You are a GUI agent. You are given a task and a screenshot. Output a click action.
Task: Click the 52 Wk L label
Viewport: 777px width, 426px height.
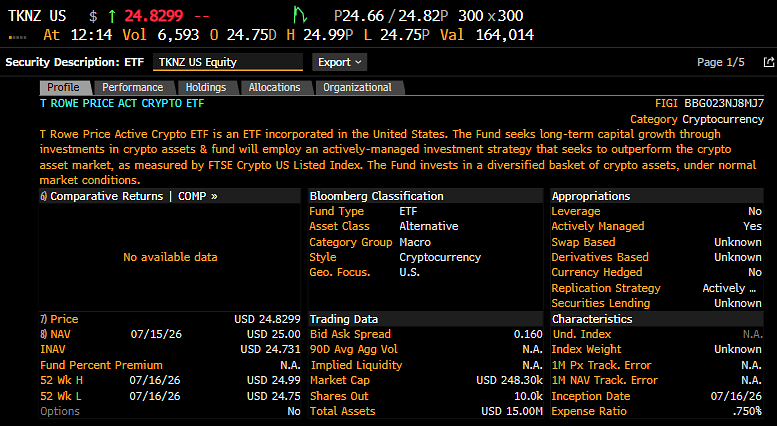tap(60, 396)
